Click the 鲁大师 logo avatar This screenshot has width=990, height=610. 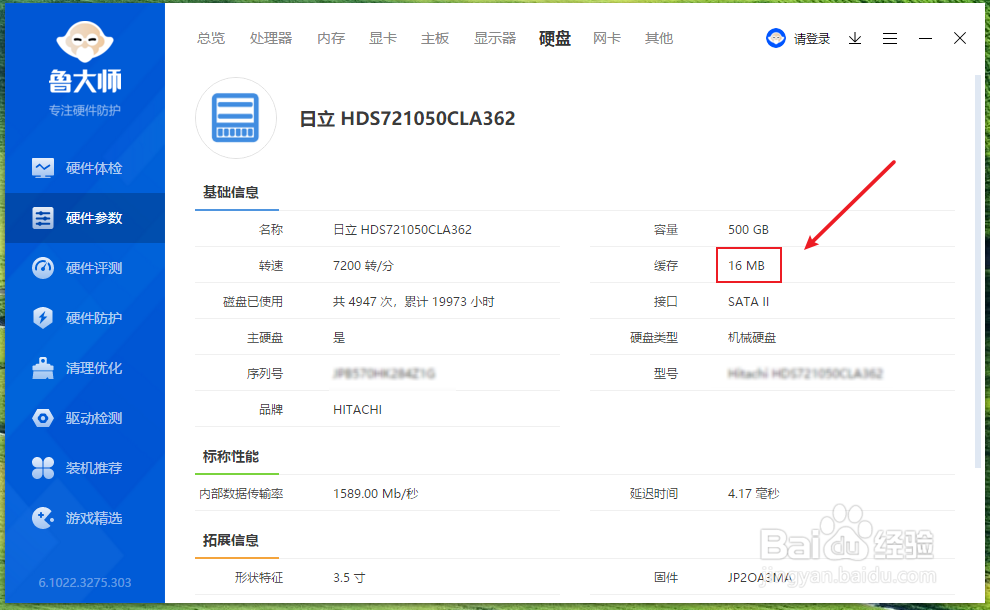pos(85,42)
